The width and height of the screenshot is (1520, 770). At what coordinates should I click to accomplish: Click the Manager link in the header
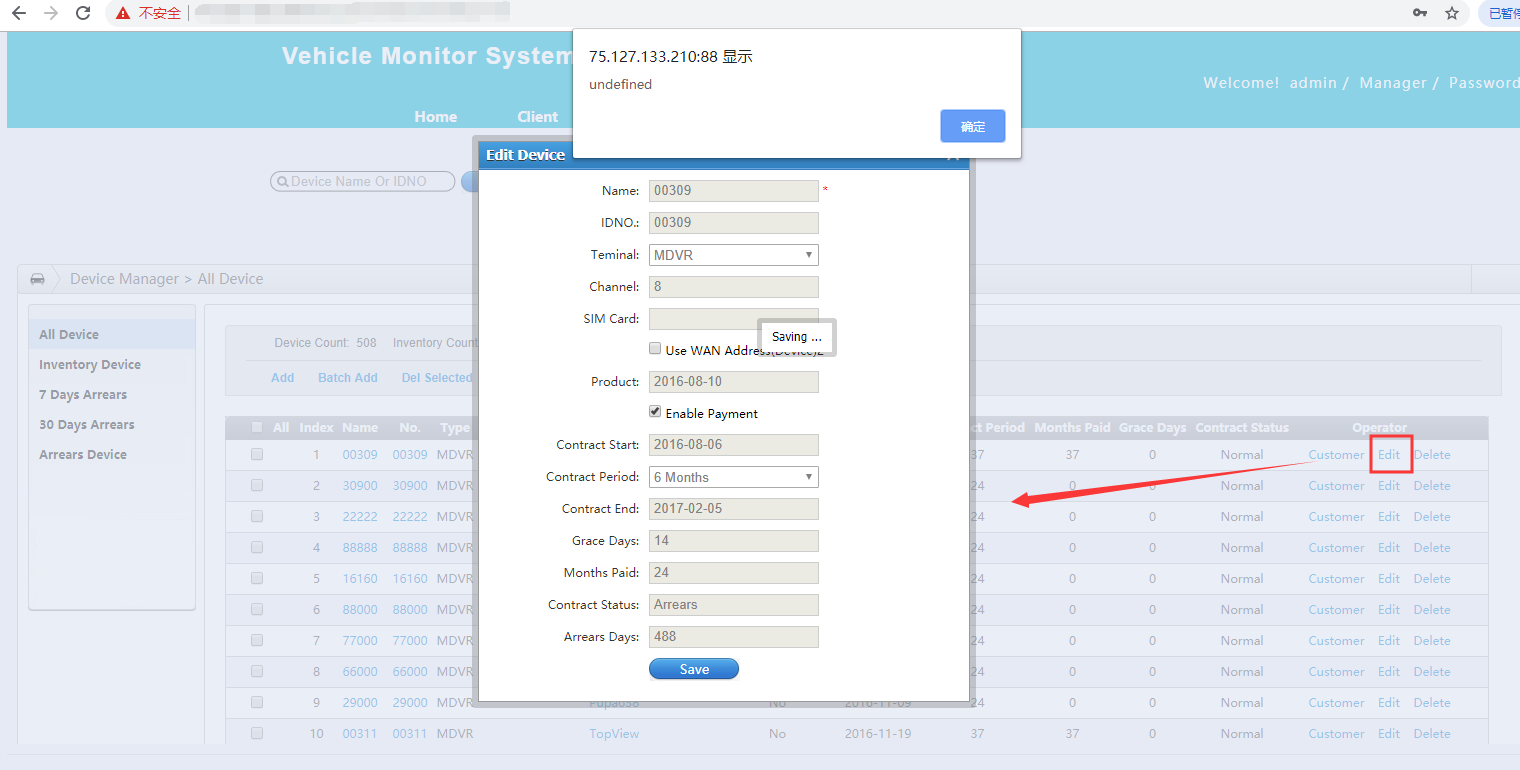1393,83
